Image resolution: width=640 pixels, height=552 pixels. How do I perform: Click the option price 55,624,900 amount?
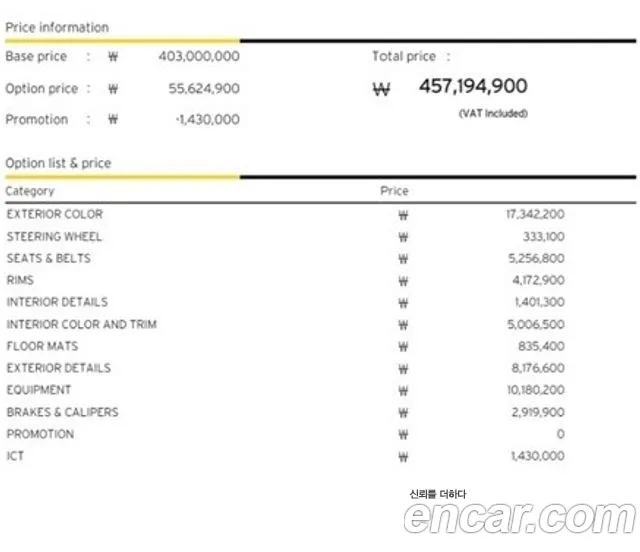click(x=204, y=89)
